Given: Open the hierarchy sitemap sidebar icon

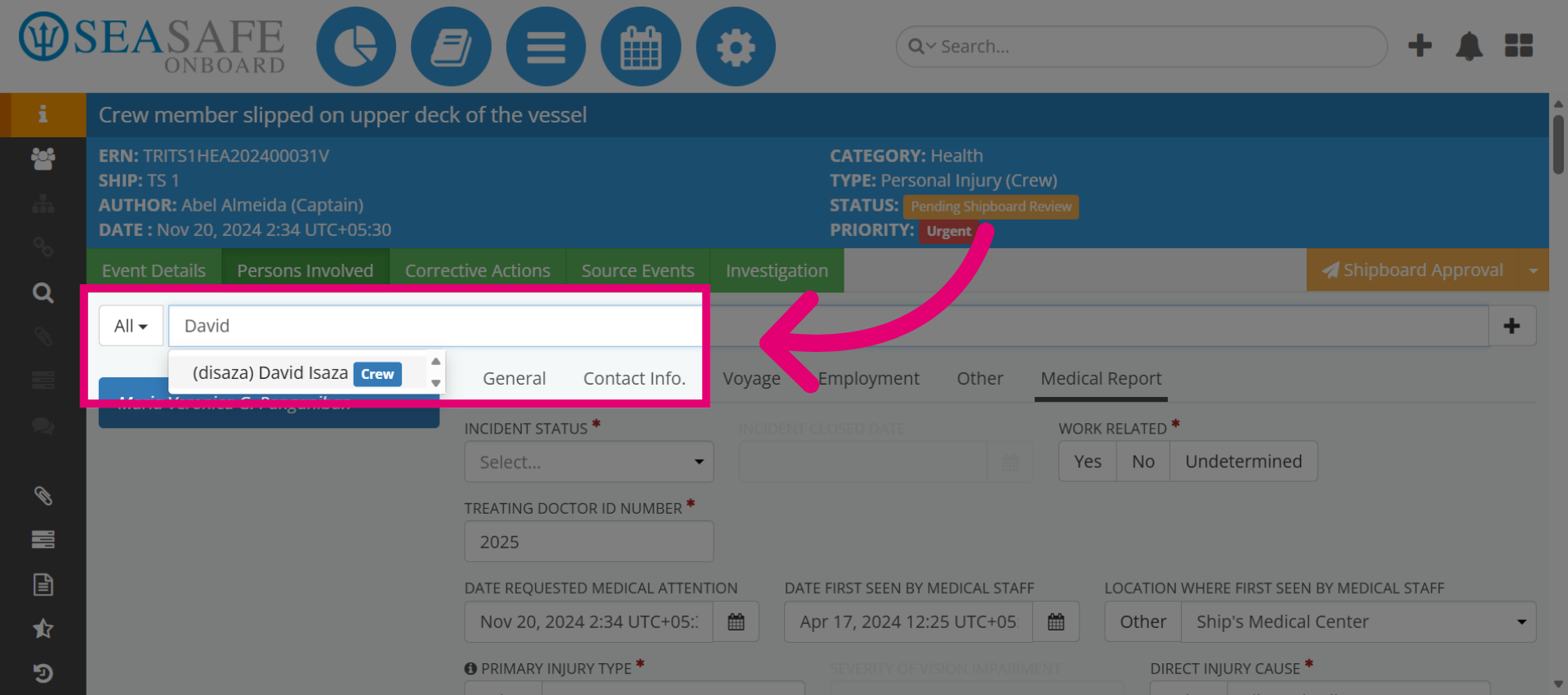Looking at the screenshot, I should [x=42, y=203].
